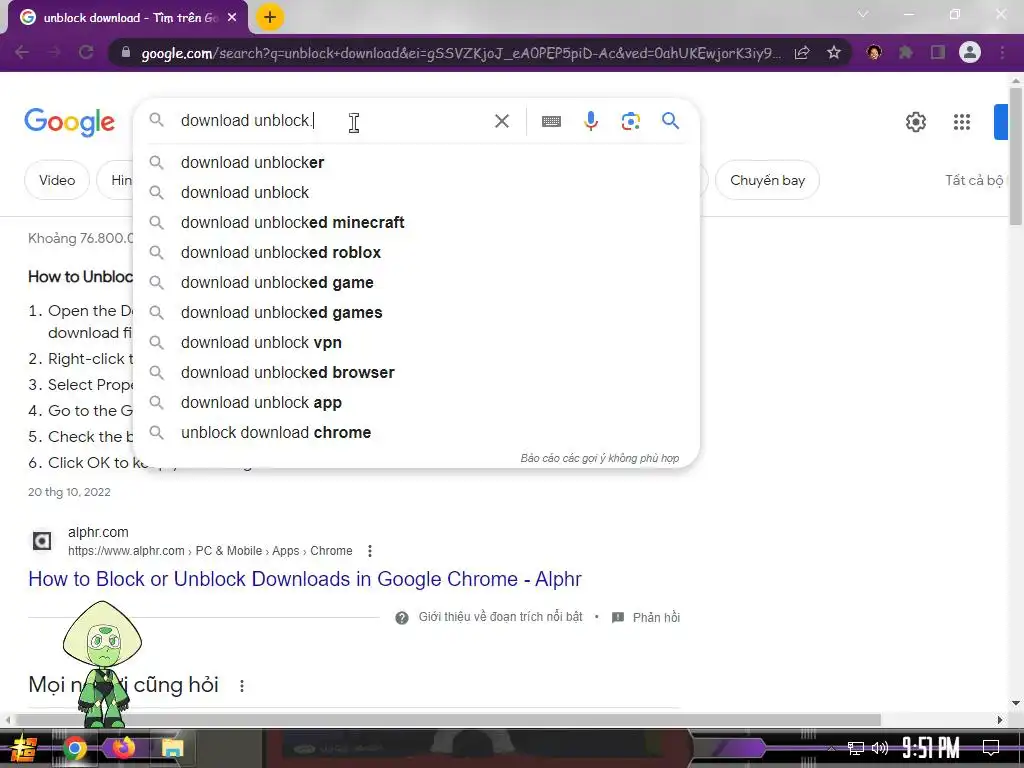
Task: Open the tab search dropdown chevron
Action: (863, 14)
